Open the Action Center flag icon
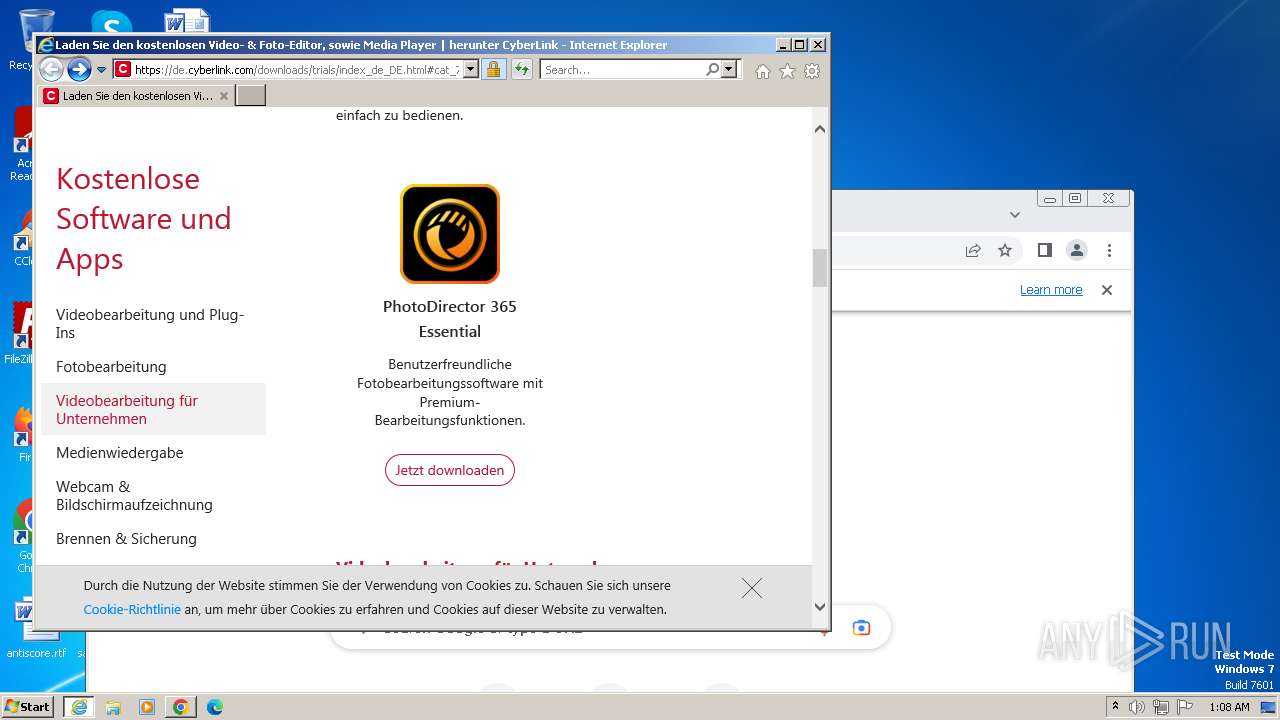This screenshot has width=1280, height=720. (x=1185, y=707)
